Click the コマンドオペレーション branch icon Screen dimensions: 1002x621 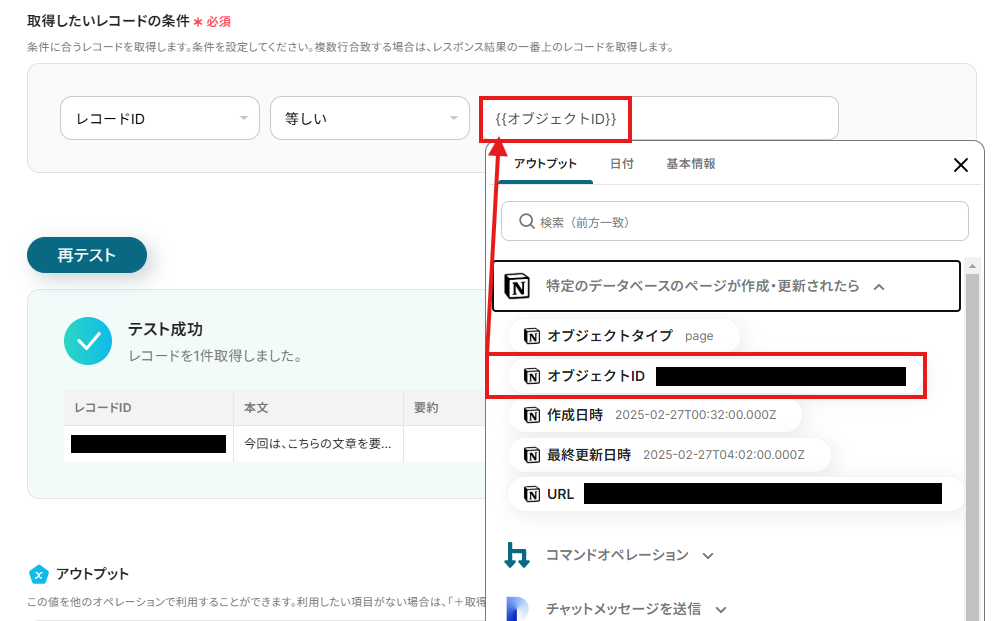click(x=517, y=555)
